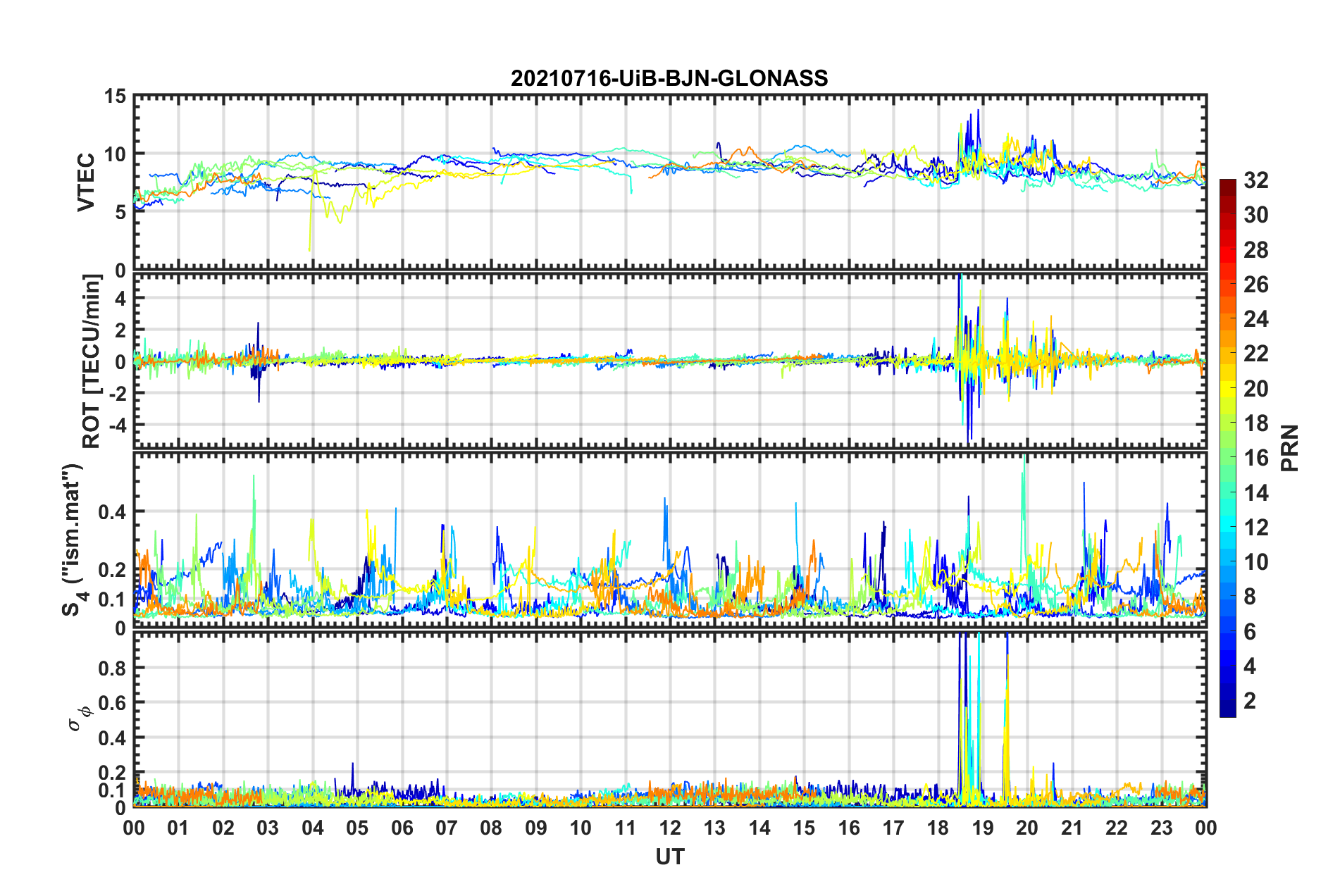Select the colorbar tick label "30"
Viewport: 1340px width, 896px height.
[1256, 215]
